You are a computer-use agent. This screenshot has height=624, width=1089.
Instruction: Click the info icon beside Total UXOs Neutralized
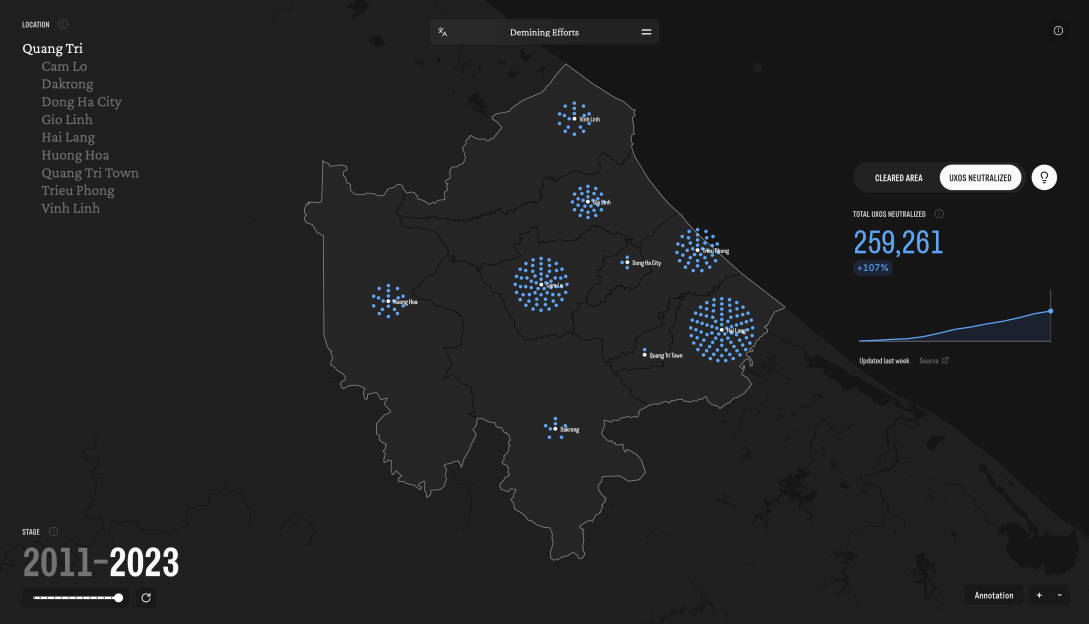939,214
